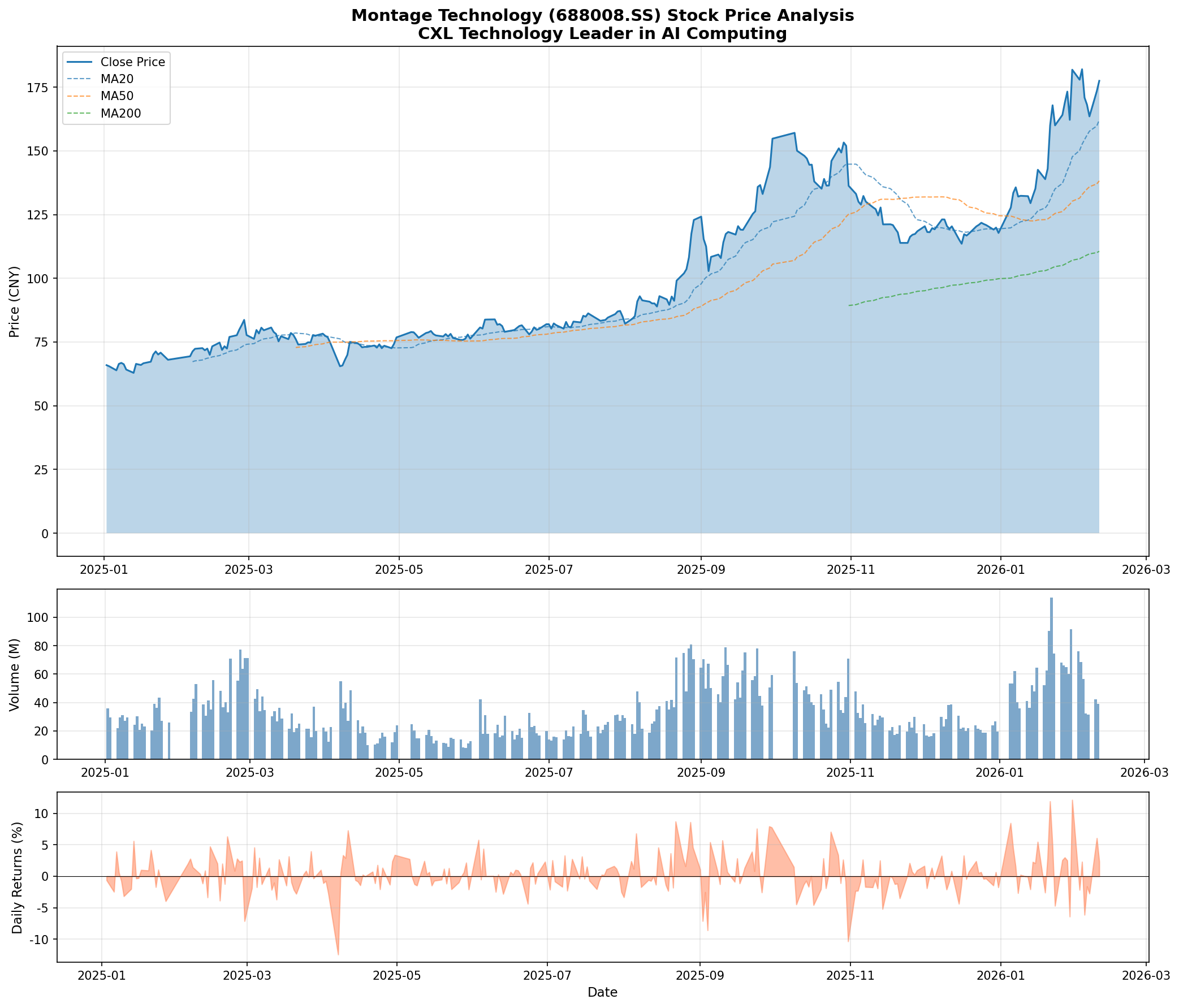Click the CXL Technology Leader subtitle
1179x1008 pixels.
tap(602, 34)
